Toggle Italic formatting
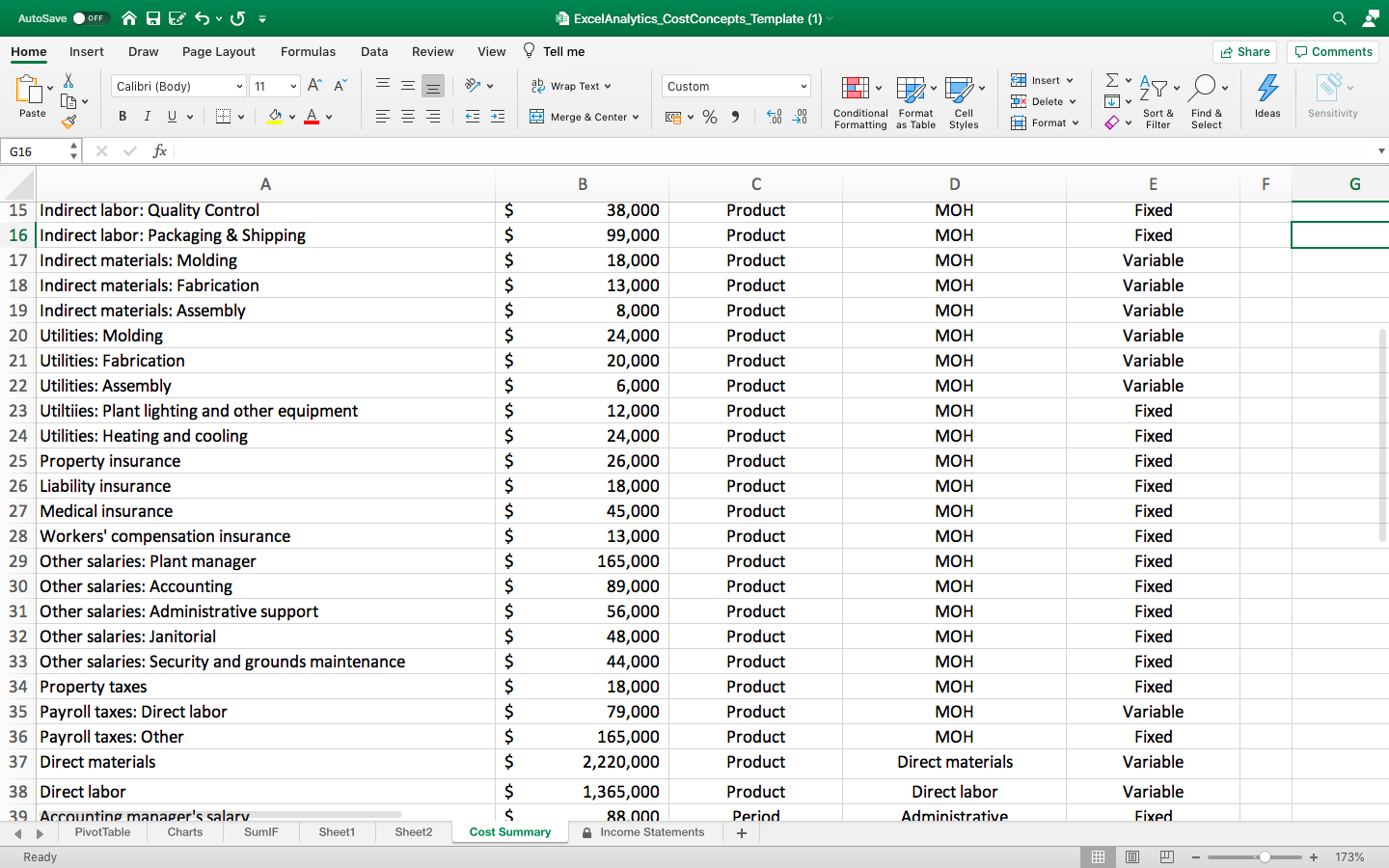1389x868 pixels. pos(147,117)
